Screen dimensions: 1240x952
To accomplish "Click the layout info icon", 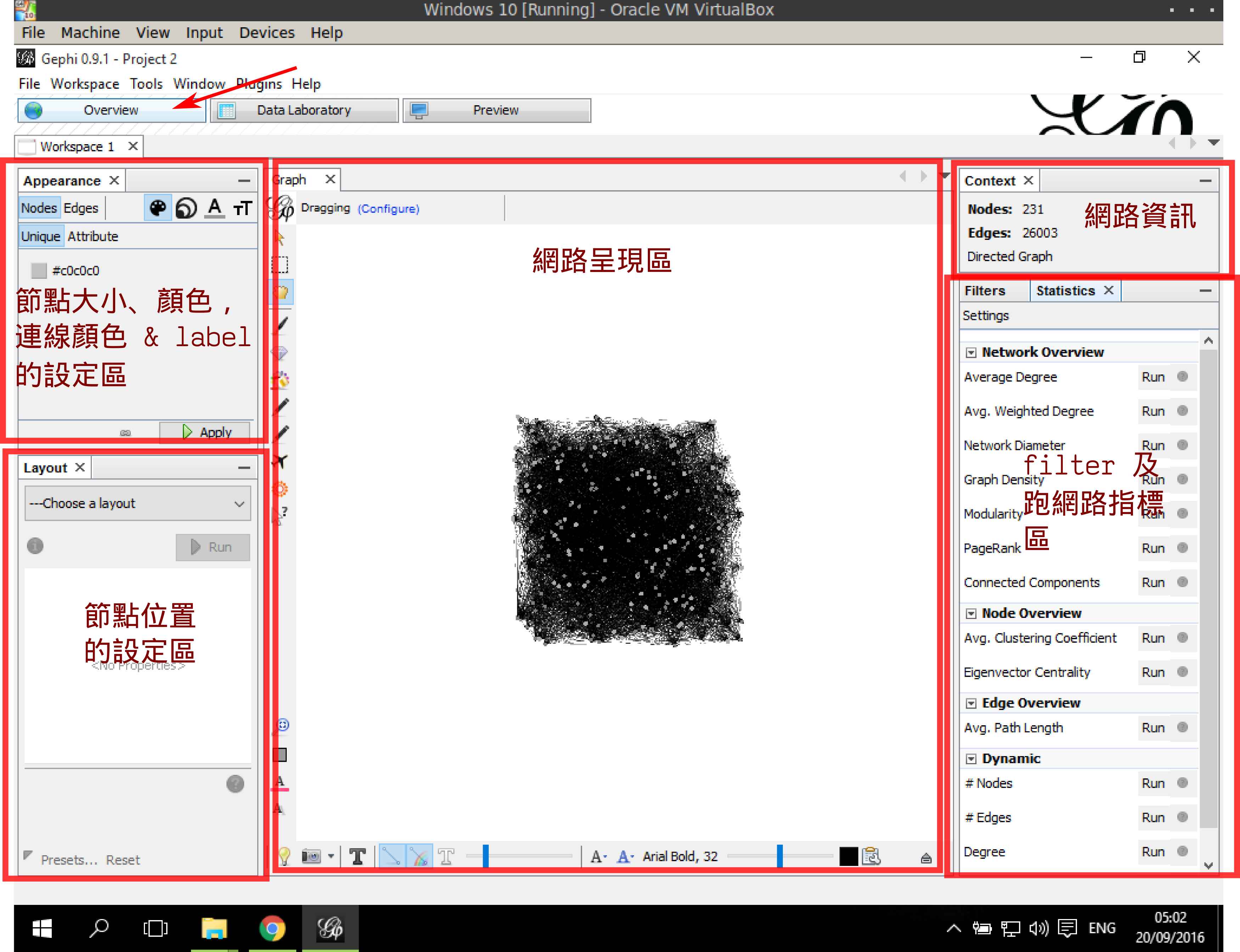I will coord(35,546).
